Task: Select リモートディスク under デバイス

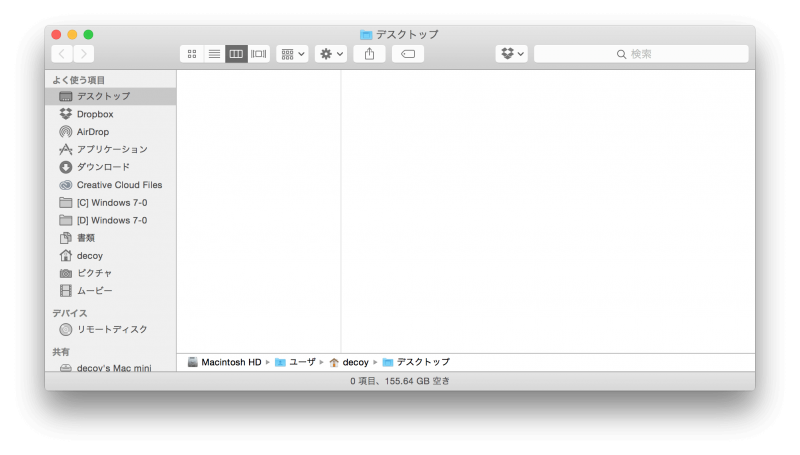Action: tap(110, 330)
